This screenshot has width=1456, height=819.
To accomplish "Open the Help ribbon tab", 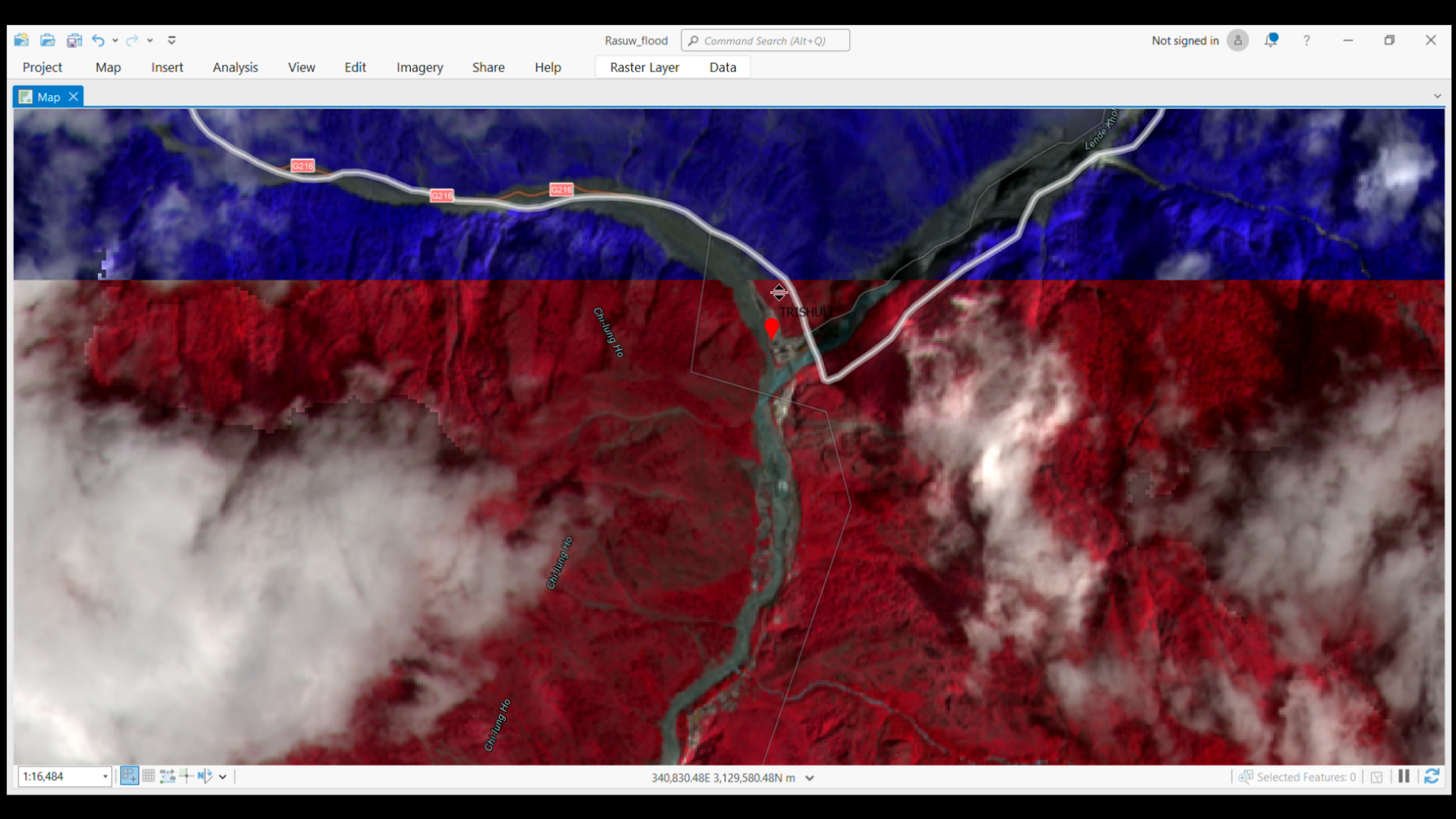I will tap(548, 67).
